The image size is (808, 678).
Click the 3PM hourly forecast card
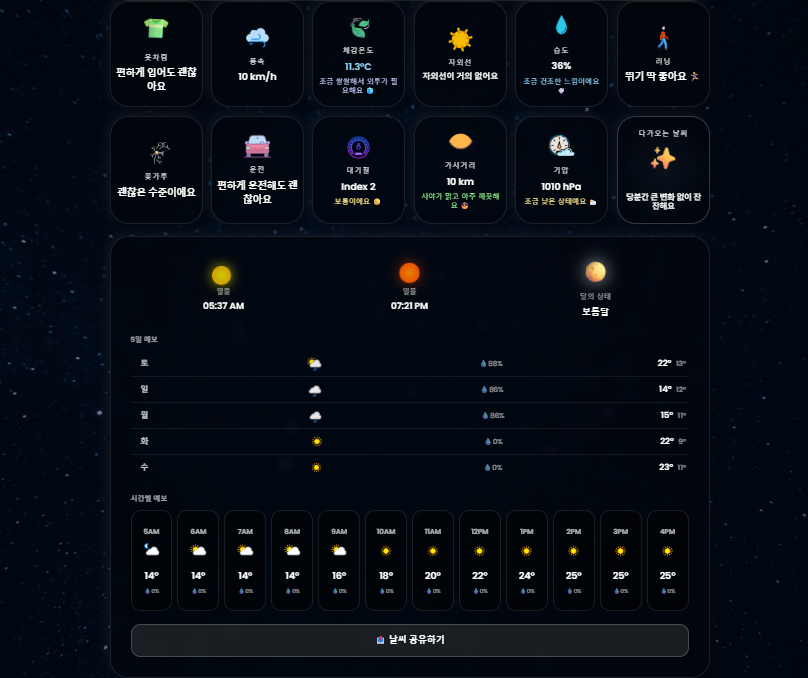tap(620, 561)
